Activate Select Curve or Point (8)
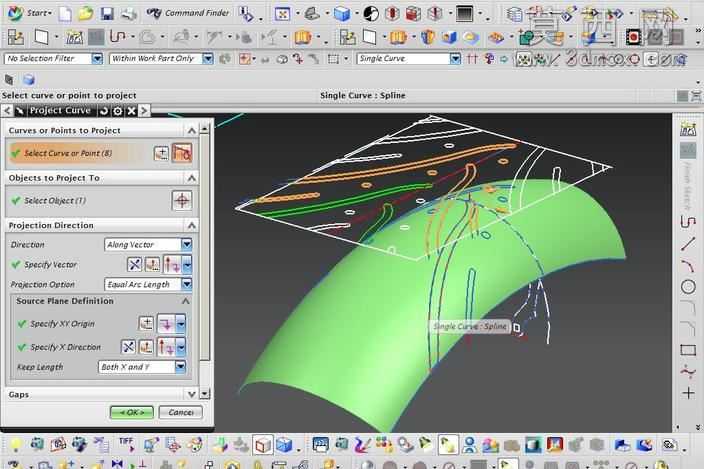The image size is (704, 469). coord(68,153)
